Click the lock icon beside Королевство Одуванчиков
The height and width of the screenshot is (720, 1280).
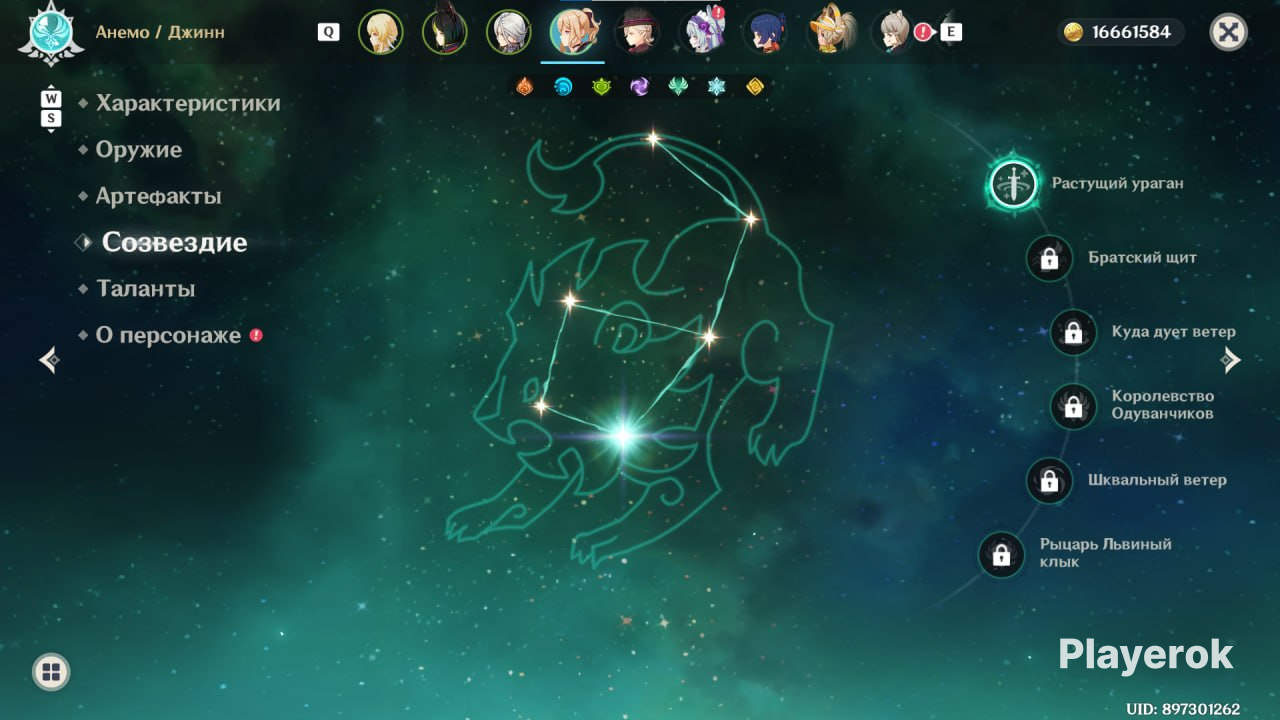(1073, 406)
